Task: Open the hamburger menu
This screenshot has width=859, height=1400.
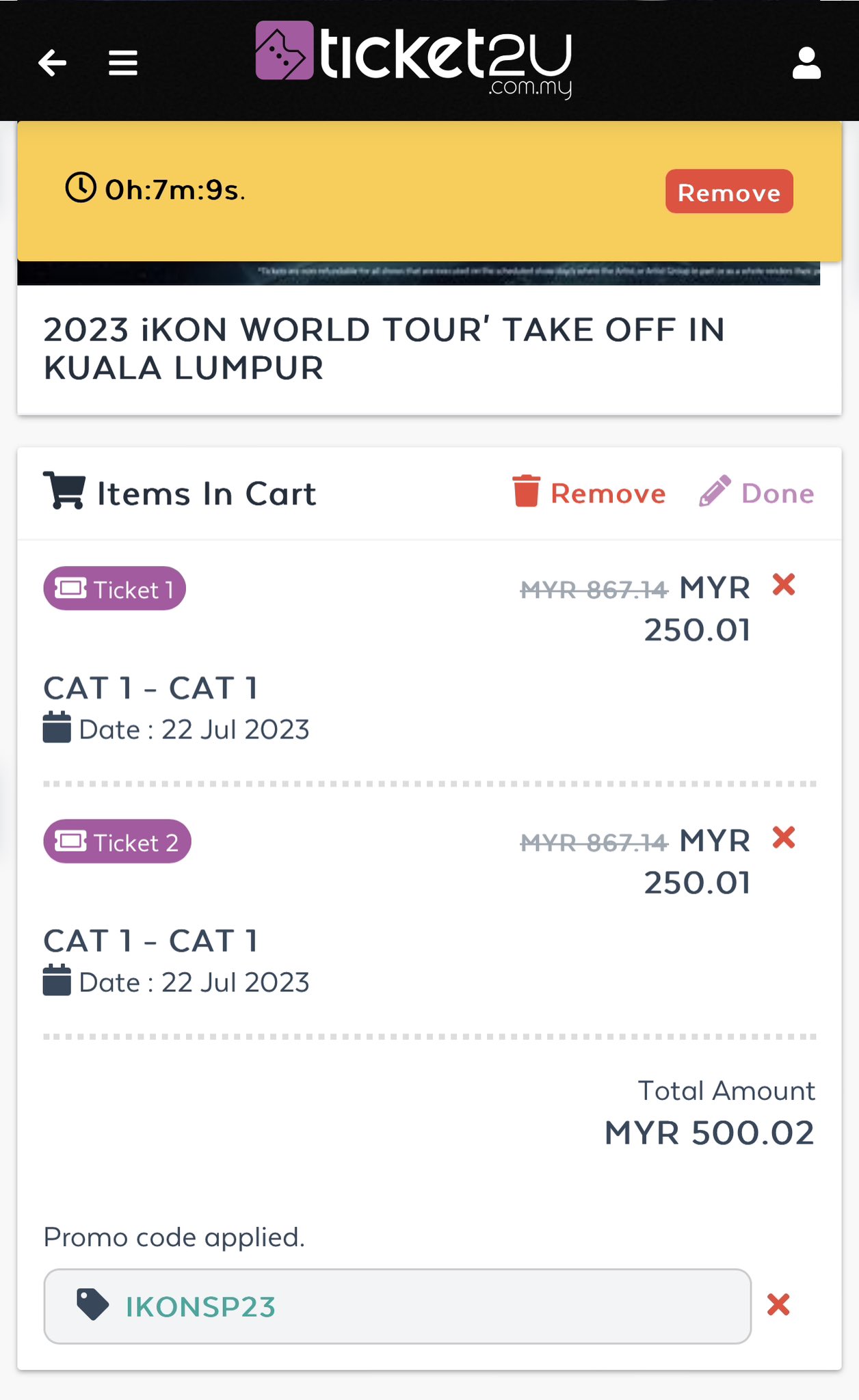Action: tap(123, 63)
